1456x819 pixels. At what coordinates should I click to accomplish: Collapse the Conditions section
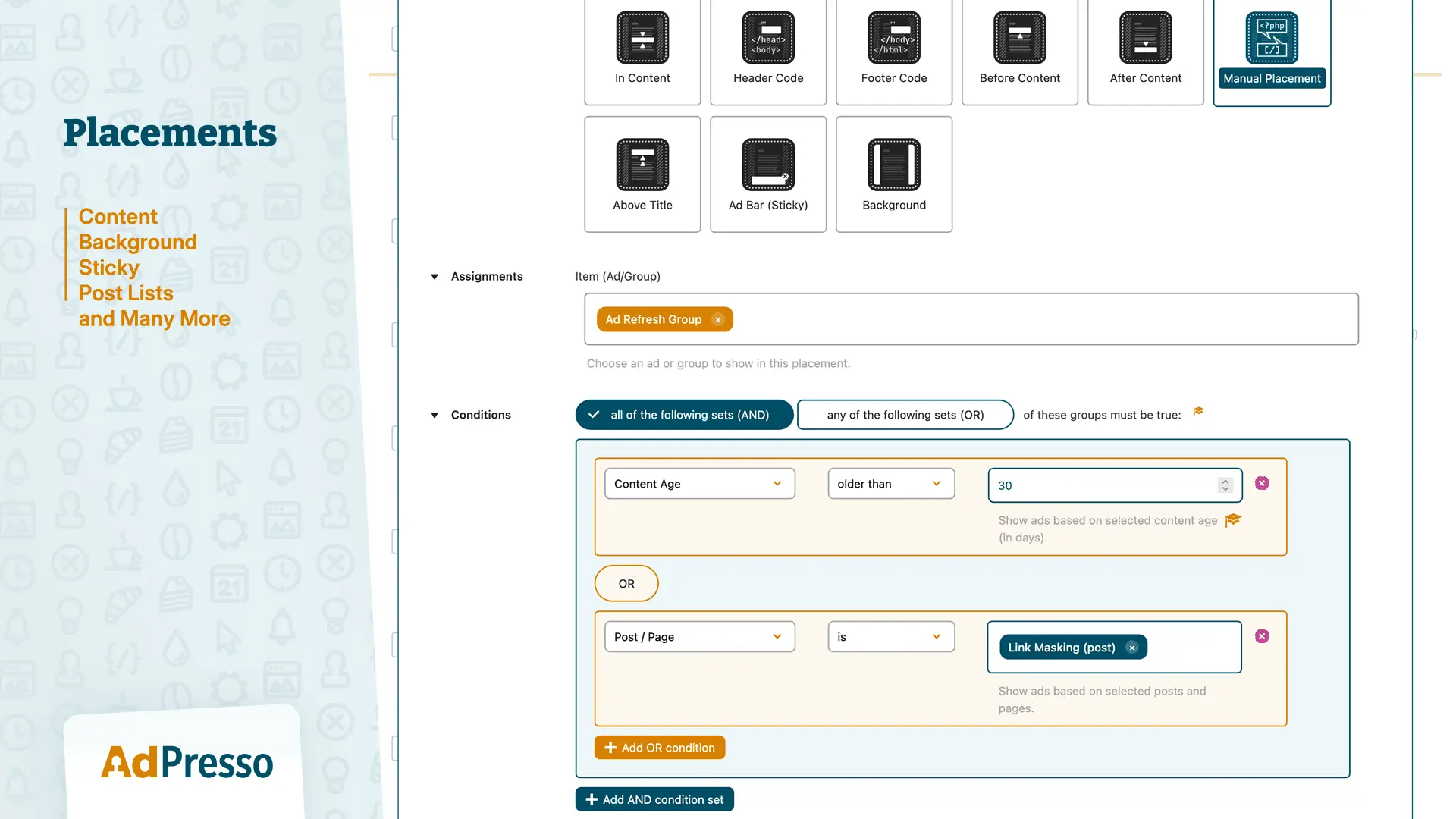point(435,416)
